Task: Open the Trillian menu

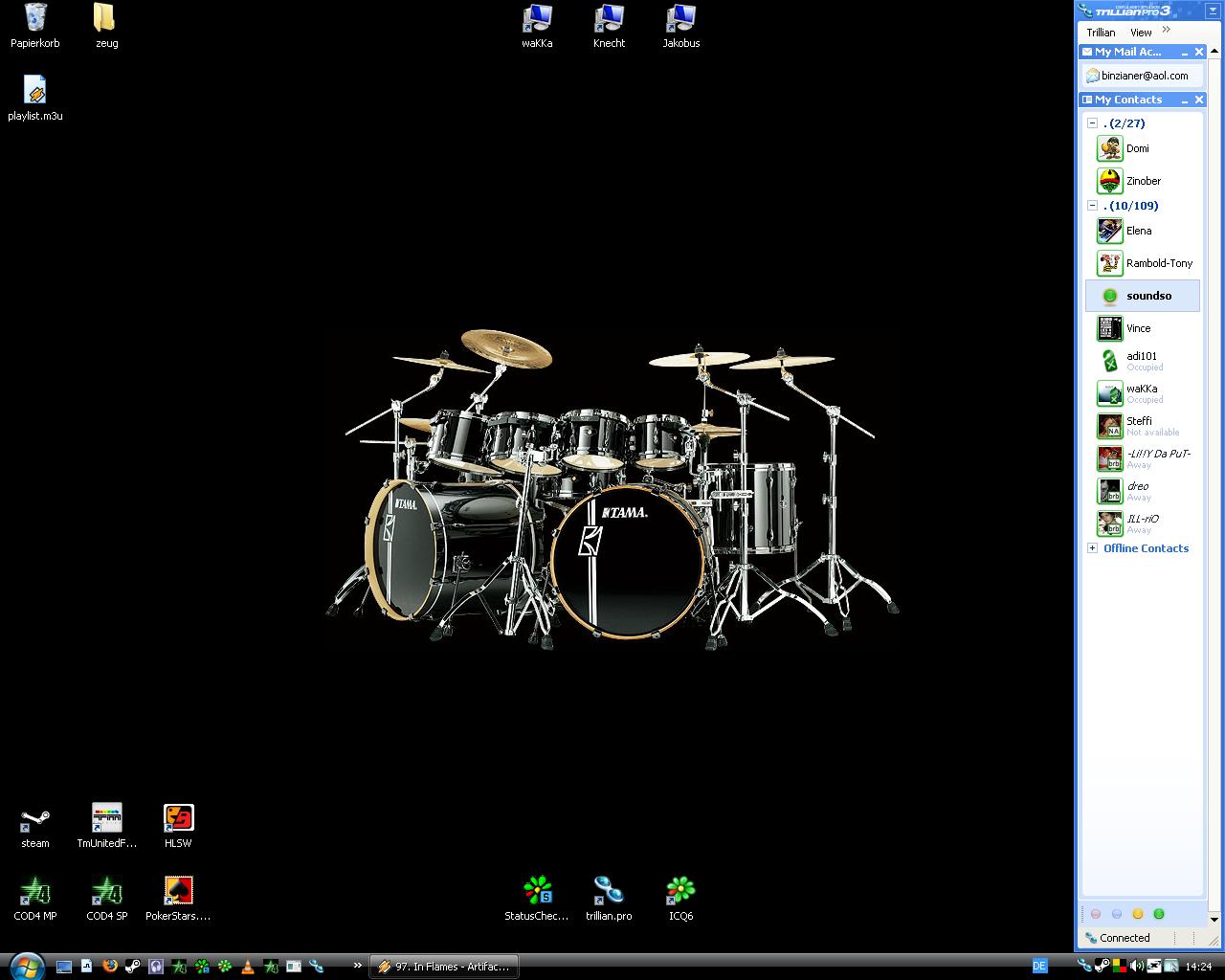Action: [x=1101, y=32]
